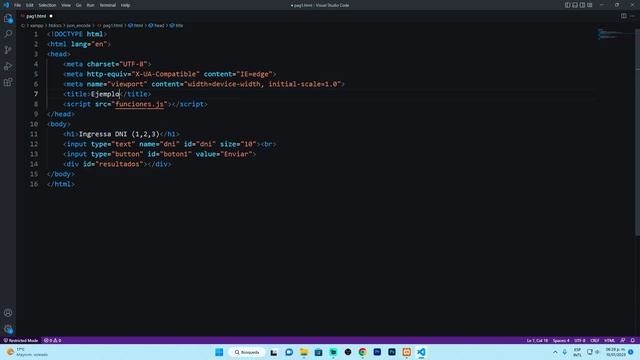Open weather widget on taskbar

point(28,352)
